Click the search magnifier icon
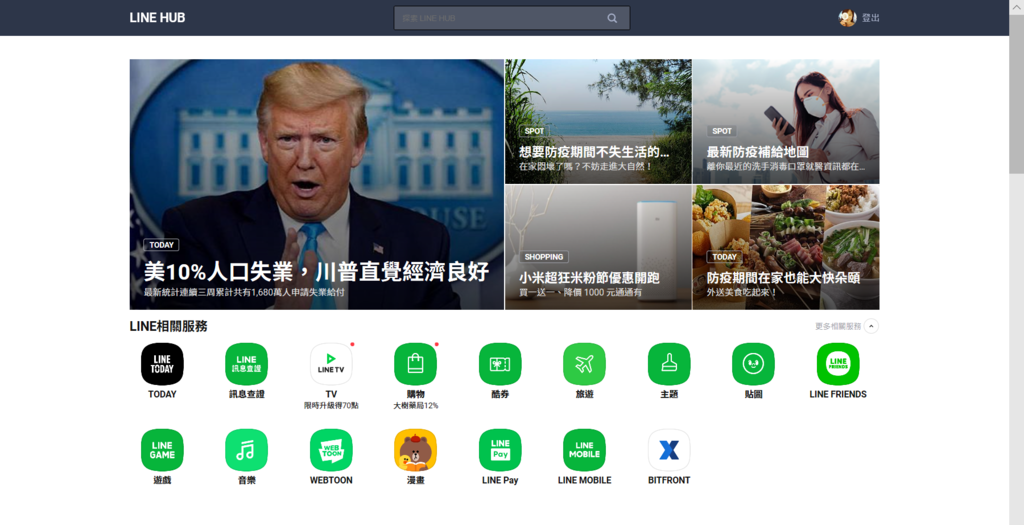 612,18
